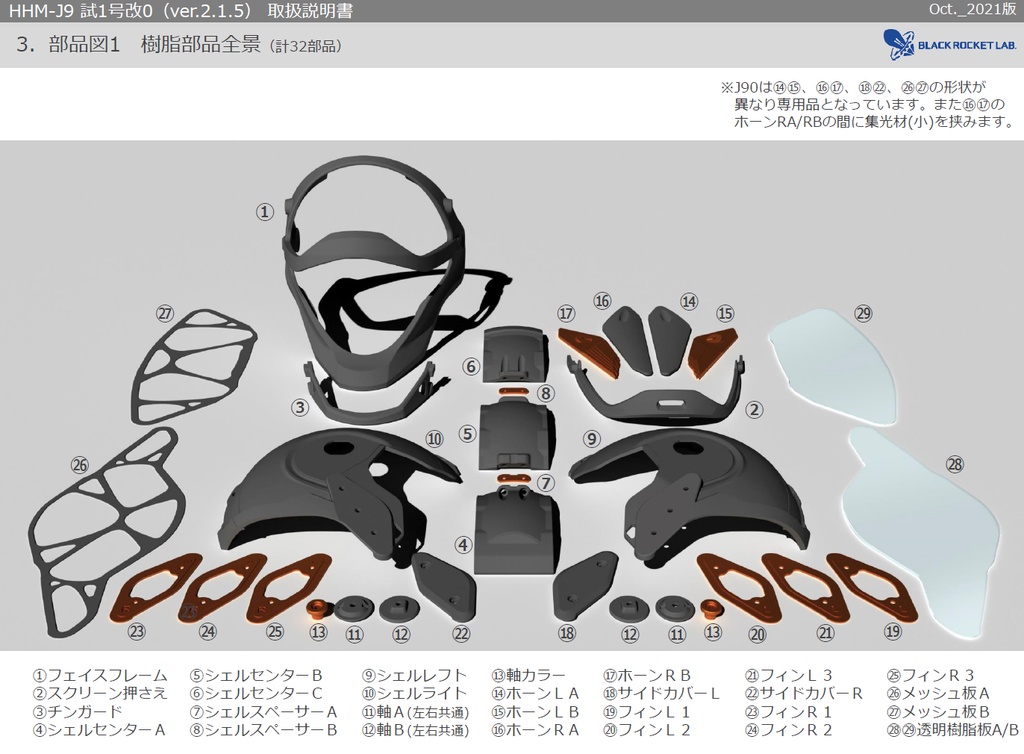Expand the ⑰ horn callout marker

point(566,312)
